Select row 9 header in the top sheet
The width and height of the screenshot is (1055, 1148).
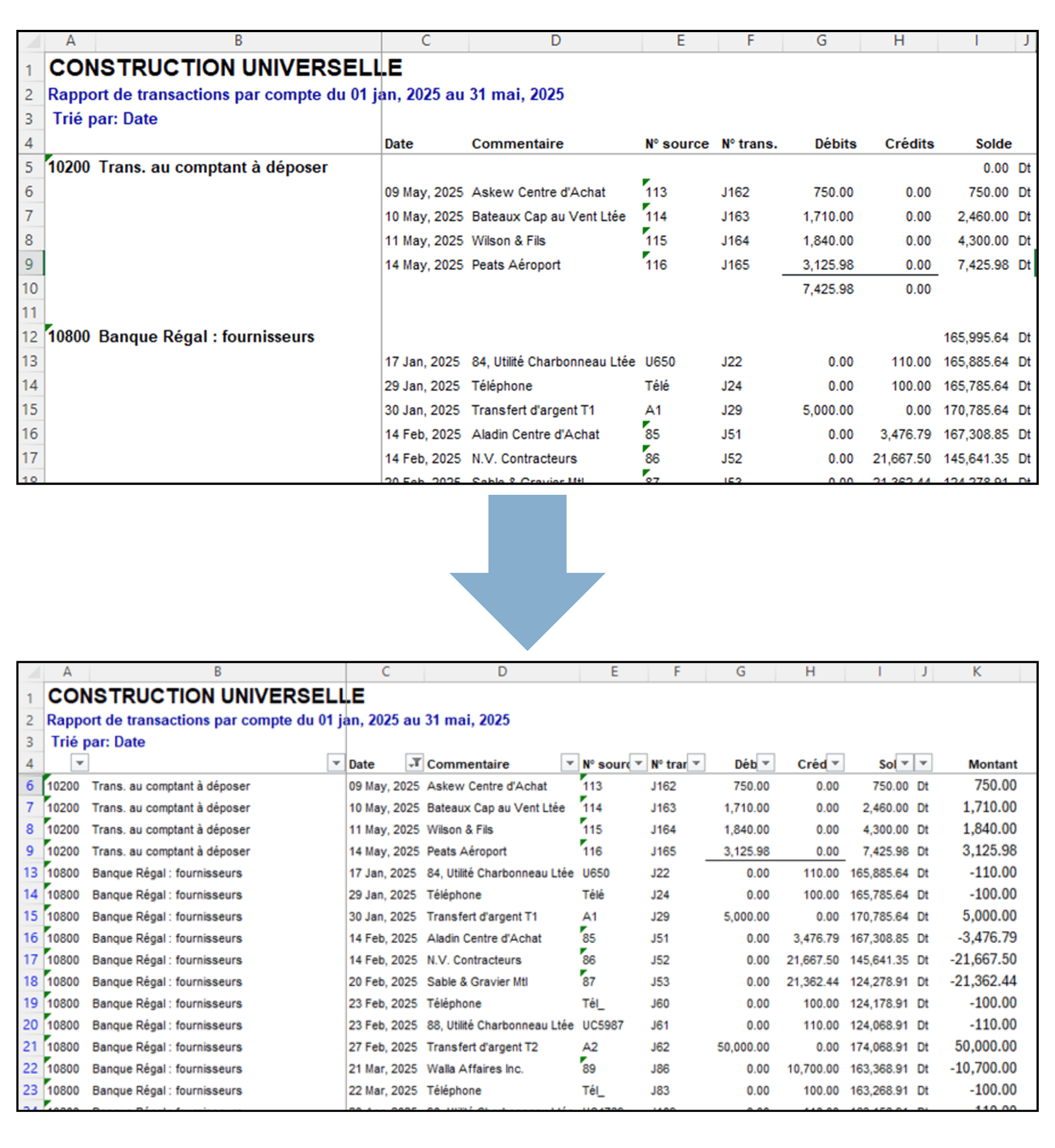29,265
